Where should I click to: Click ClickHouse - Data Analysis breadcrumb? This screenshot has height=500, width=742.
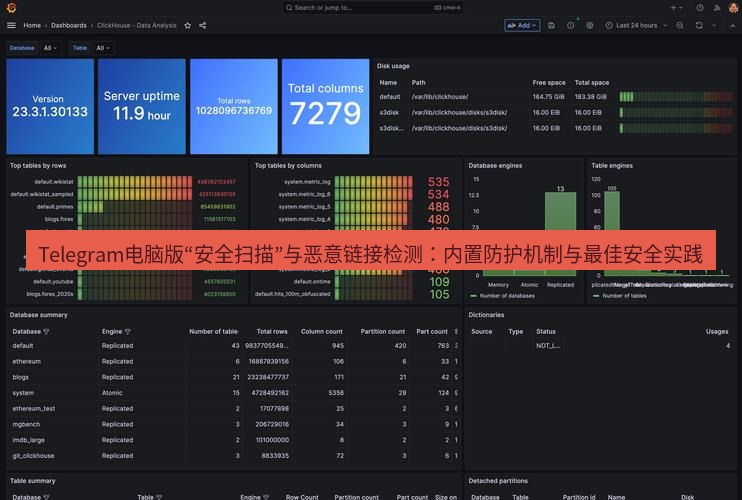[x=136, y=26]
